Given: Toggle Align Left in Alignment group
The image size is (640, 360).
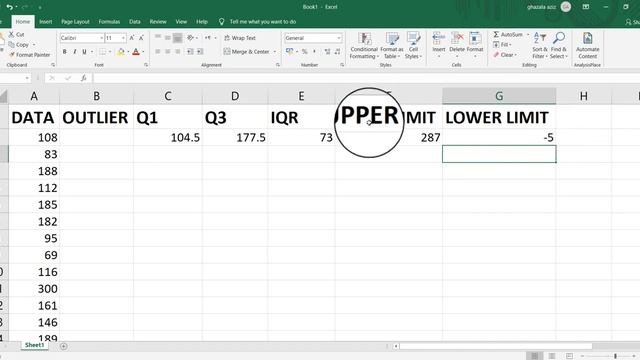Looking at the screenshot, I should click(x=158, y=52).
